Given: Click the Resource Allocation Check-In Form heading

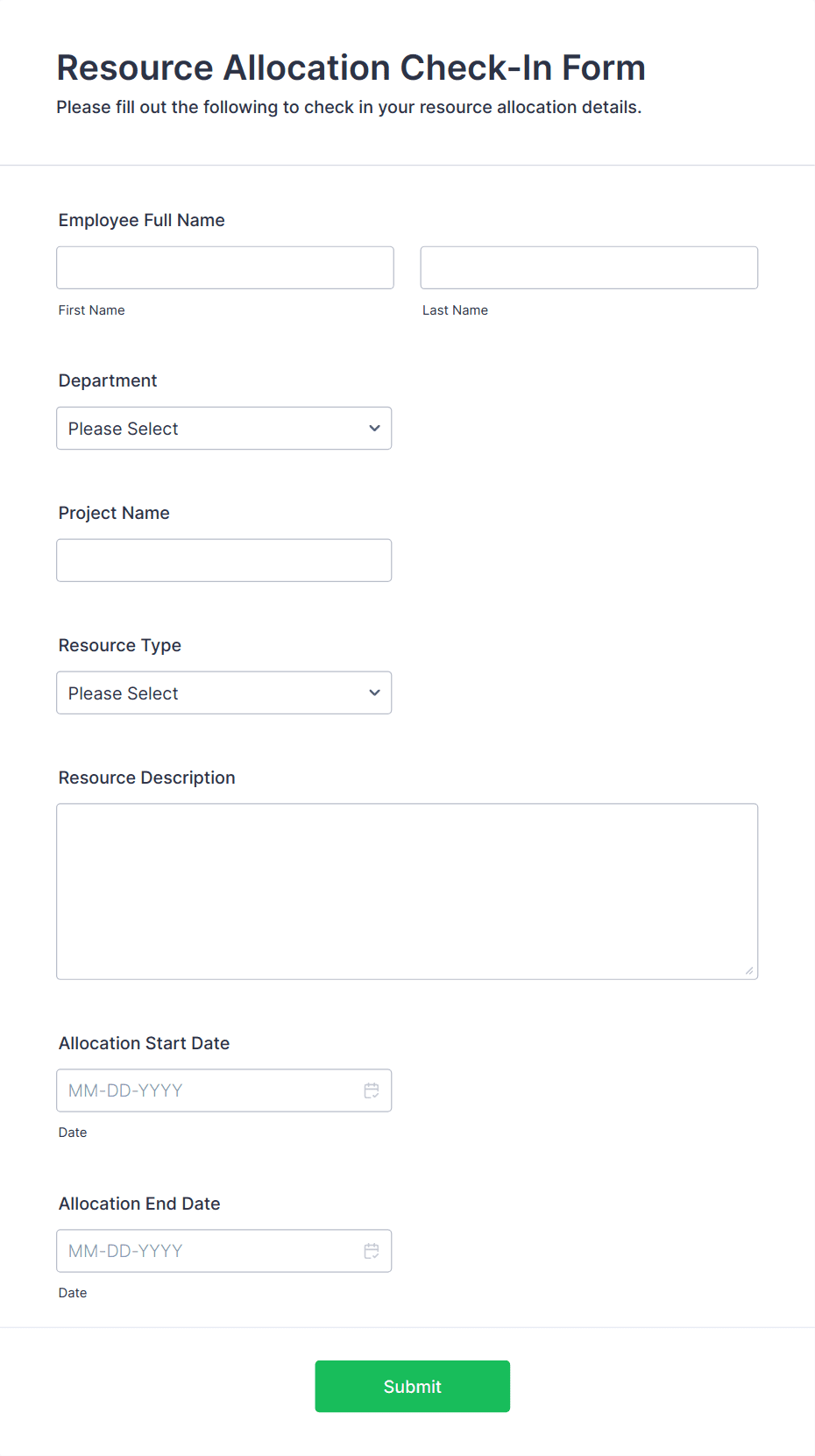Looking at the screenshot, I should click(351, 67).
